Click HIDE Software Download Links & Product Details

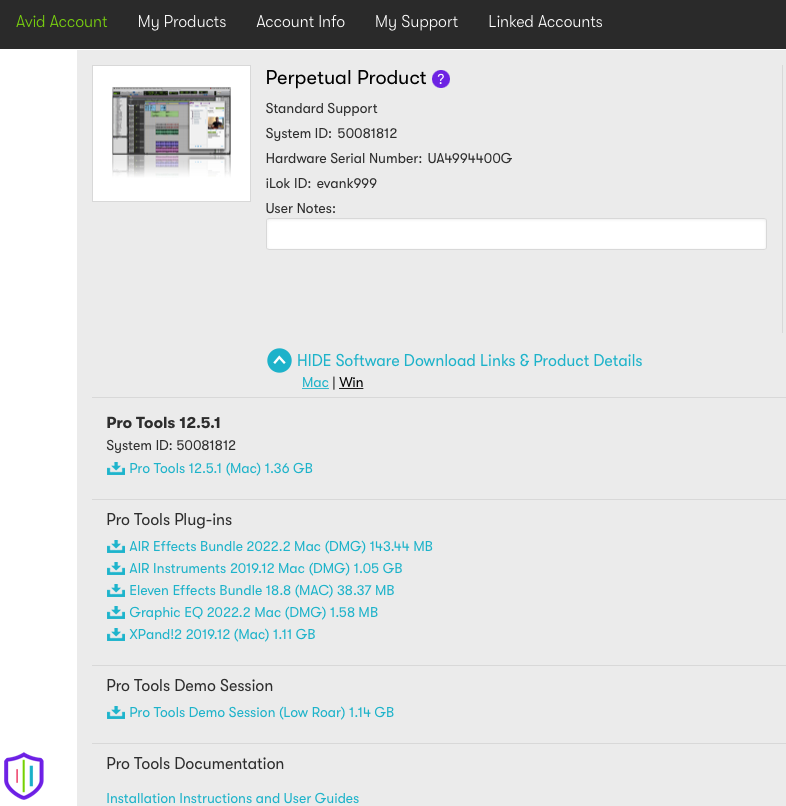coord(469,361)
